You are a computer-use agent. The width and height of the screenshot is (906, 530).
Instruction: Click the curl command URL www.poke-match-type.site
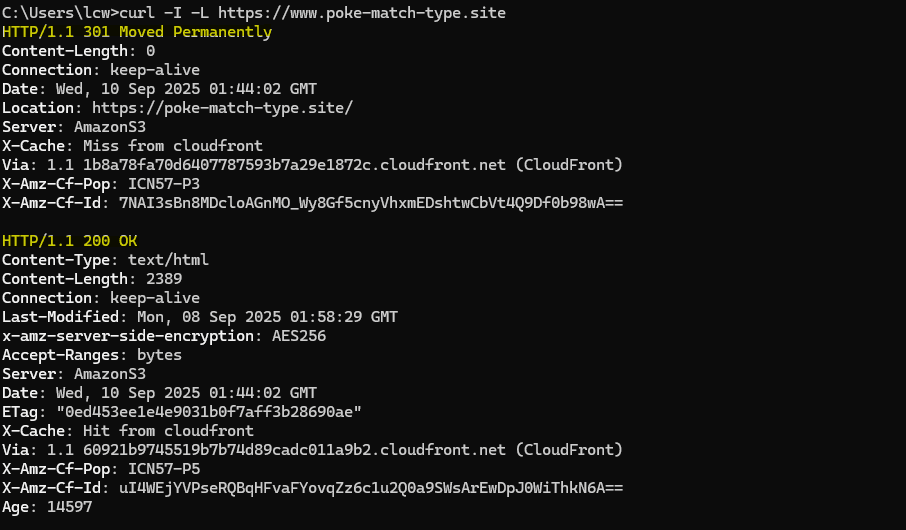[362, 13]
